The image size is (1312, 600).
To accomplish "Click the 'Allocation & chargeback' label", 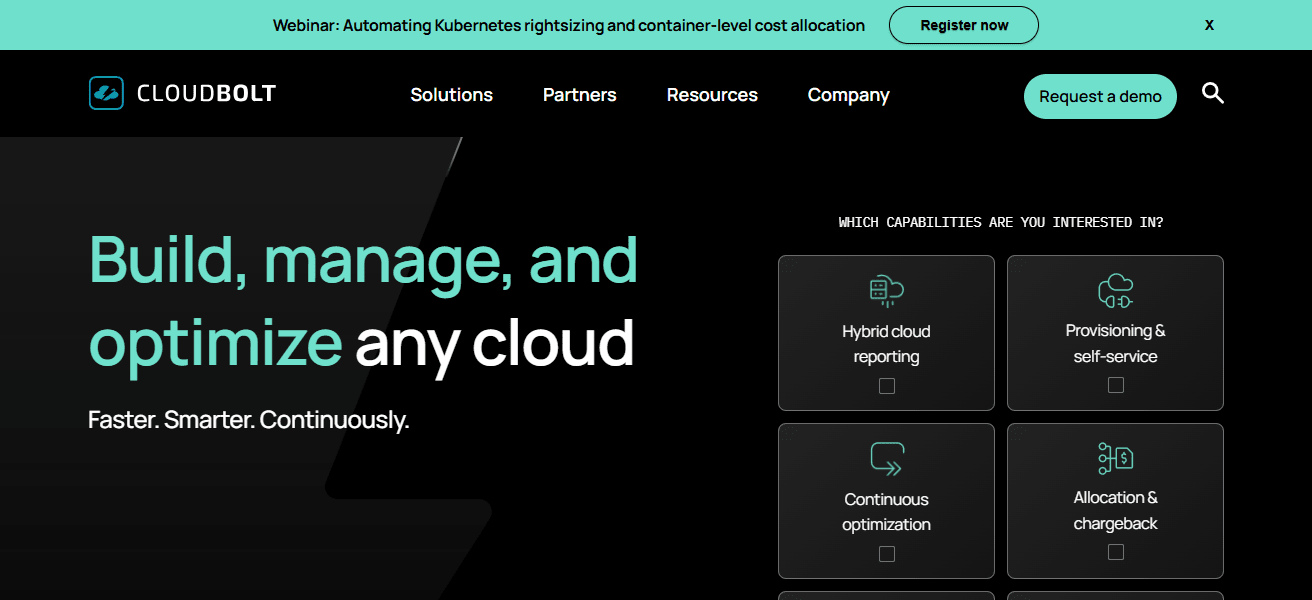I will click(1116, 510).
